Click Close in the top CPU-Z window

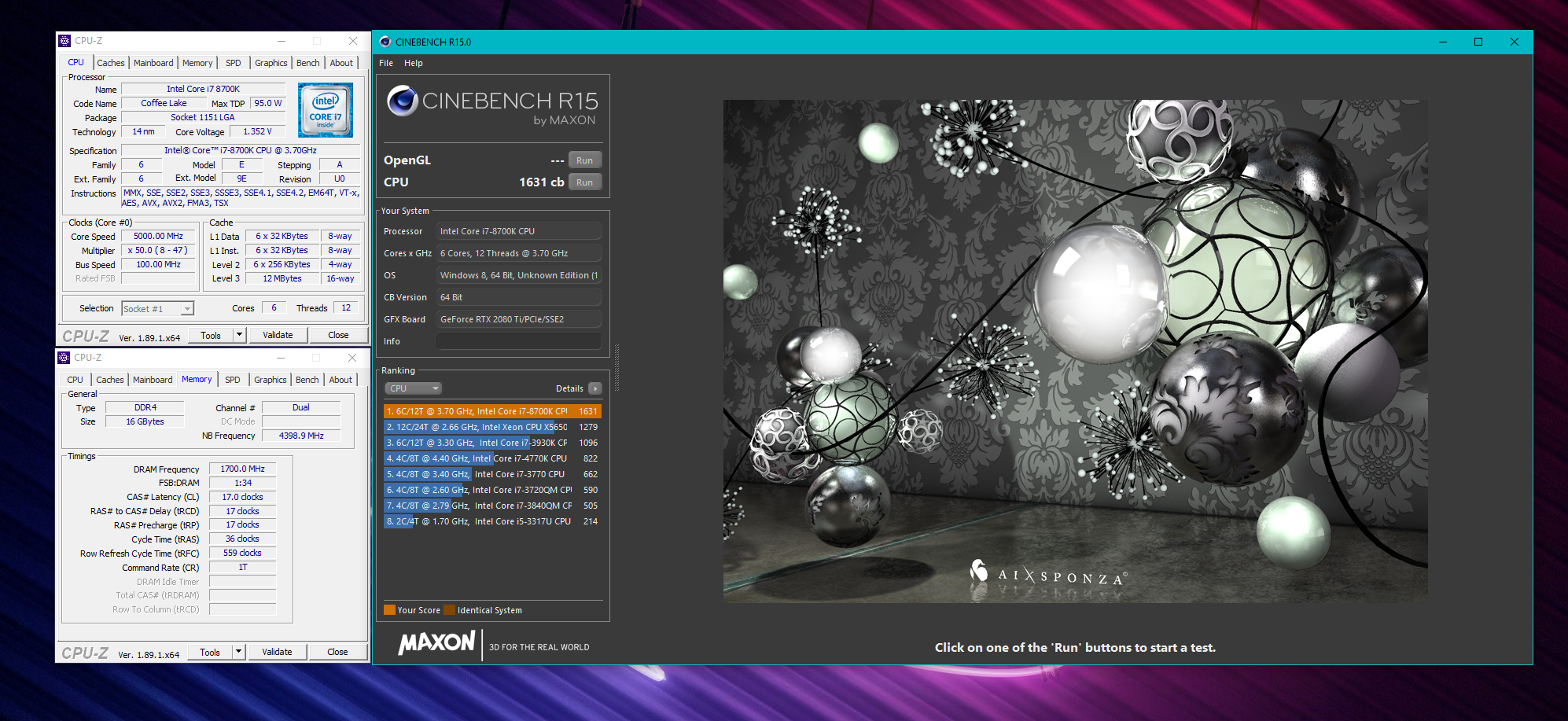(x=338, y=335)
